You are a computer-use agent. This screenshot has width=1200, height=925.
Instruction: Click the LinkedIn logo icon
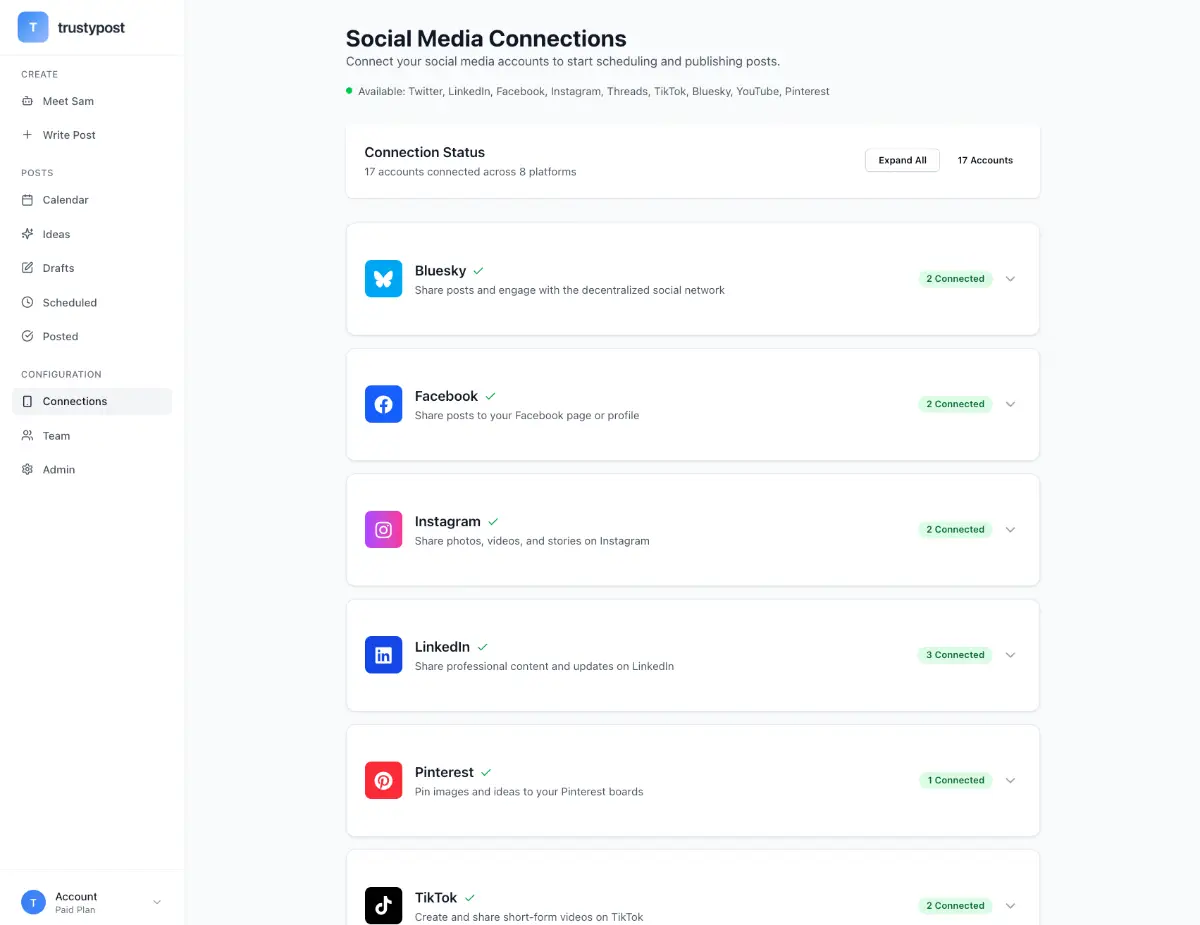click(383, 655)
